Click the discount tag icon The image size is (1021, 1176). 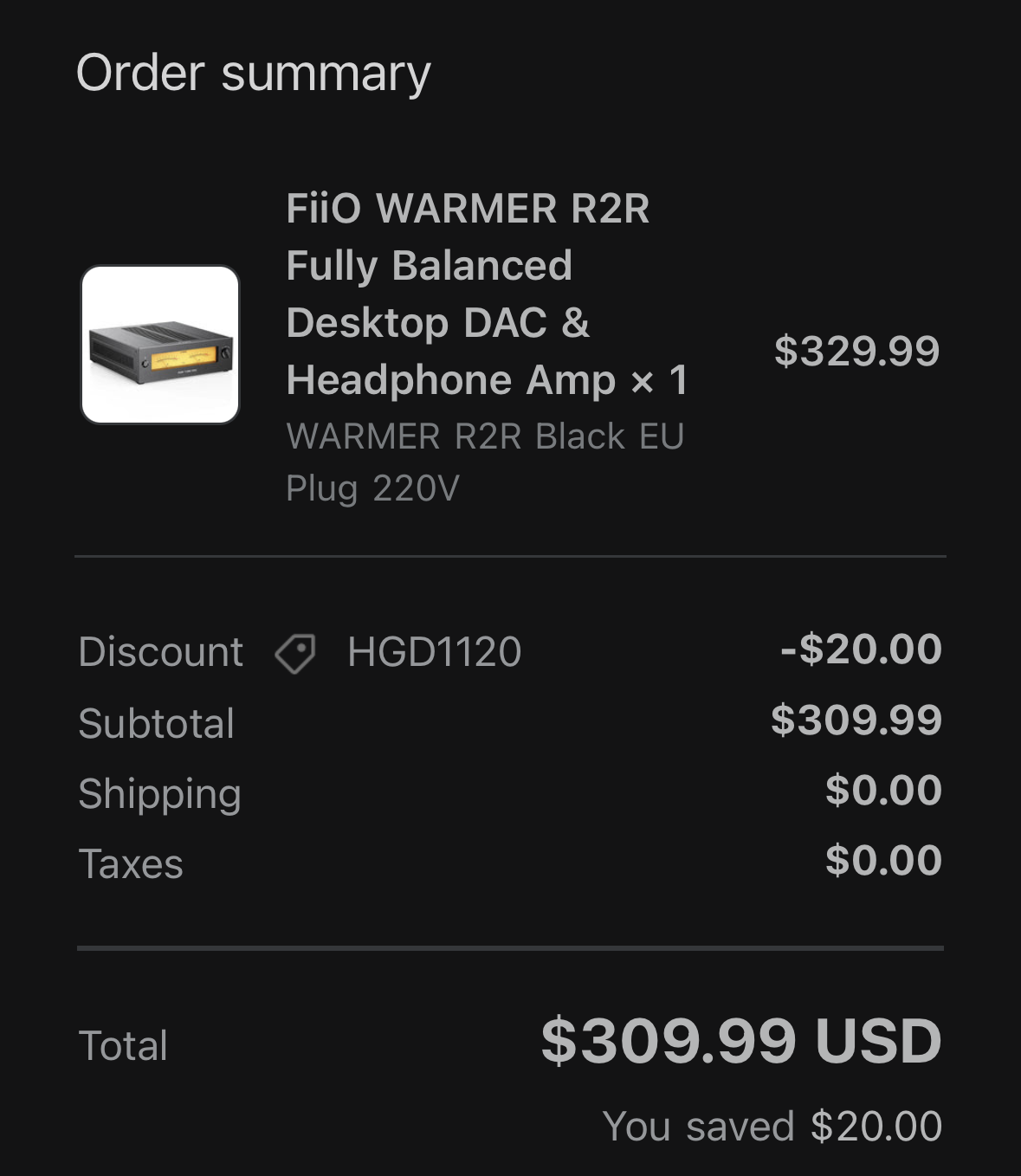pos(295,653)
